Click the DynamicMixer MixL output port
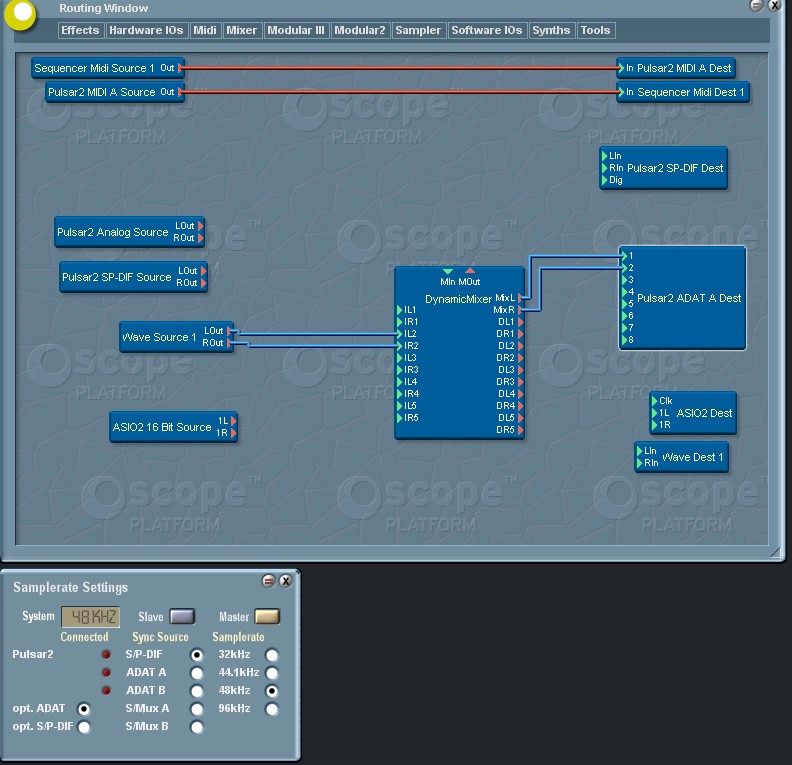The height and width of the screenshot is (765, 792). [521, 298]
